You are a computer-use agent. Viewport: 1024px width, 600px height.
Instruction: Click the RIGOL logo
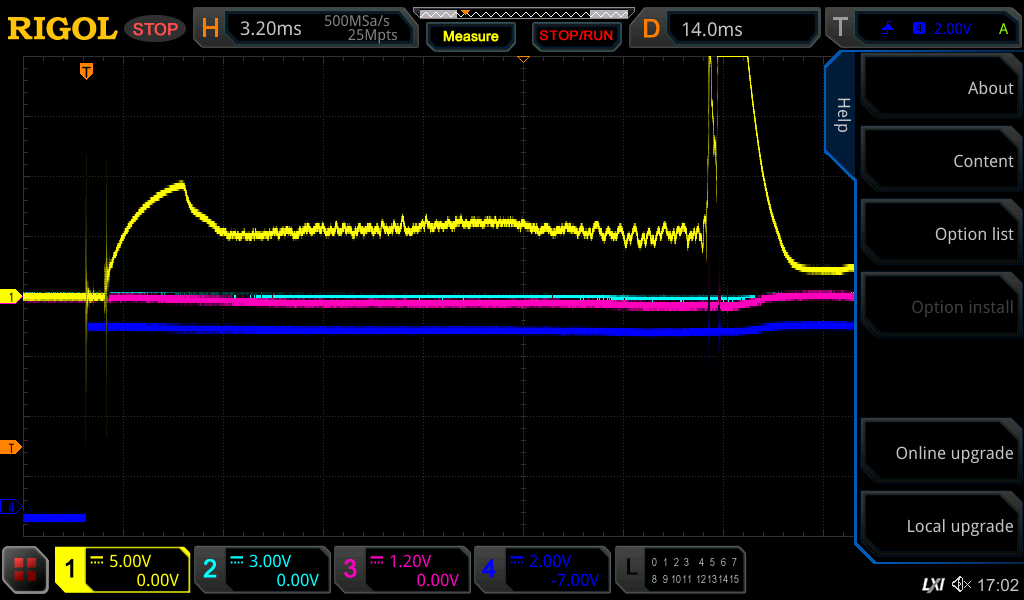[62, 29]
